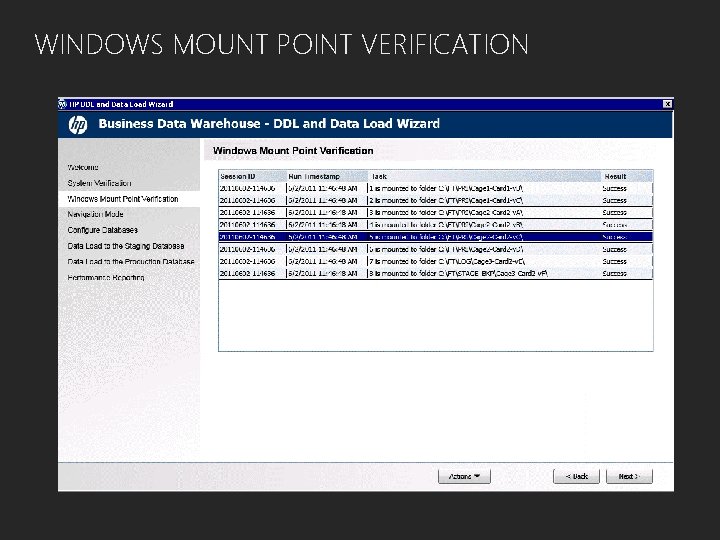Viewport: 720px width, 540px height.
Task: Close the DDL and Data Load Wizard window
Action: point(667,104)
